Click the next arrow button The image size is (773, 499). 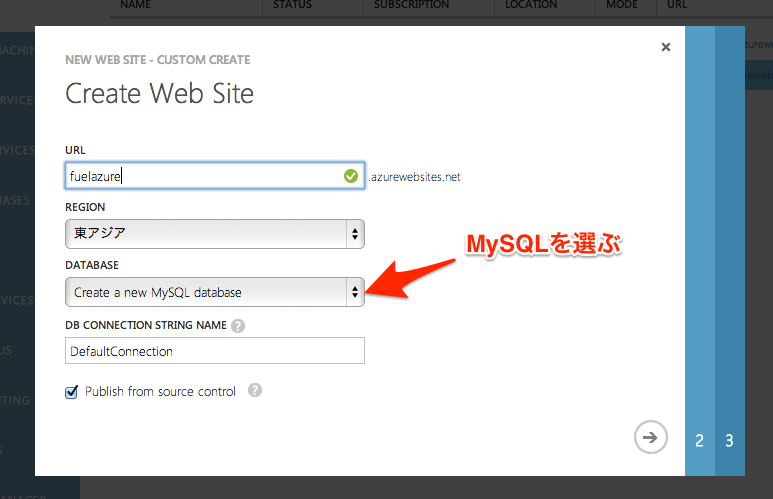tap(650, 437)
